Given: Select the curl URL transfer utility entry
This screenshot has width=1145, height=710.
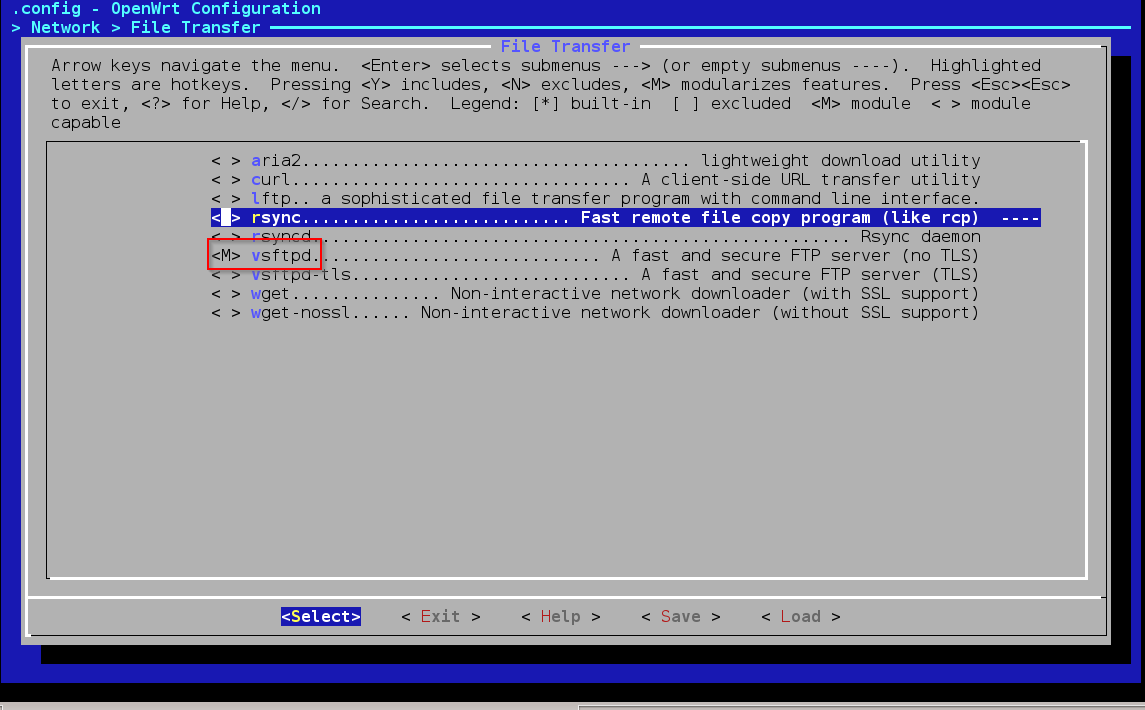Looking at the screenshot, I should [615, 180].
